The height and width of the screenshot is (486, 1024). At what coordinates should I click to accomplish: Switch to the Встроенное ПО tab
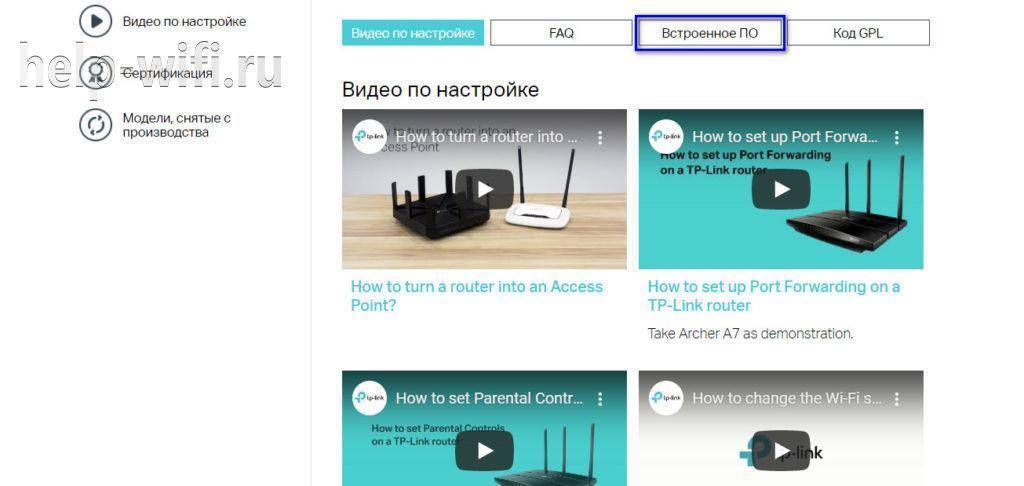(710, 33)
